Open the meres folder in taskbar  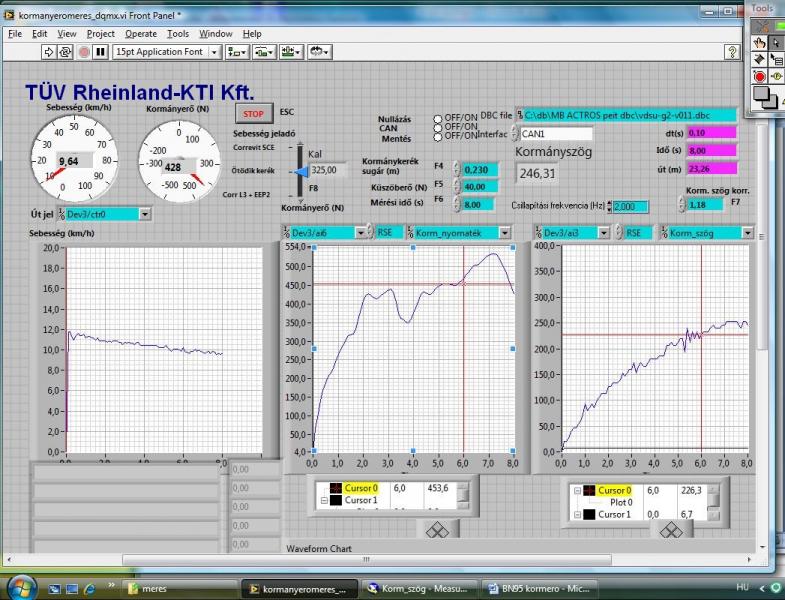[179, 589]
